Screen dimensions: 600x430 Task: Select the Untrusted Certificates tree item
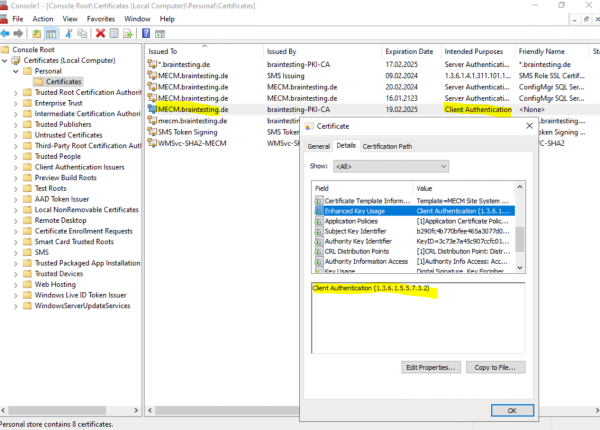point(68,135)
